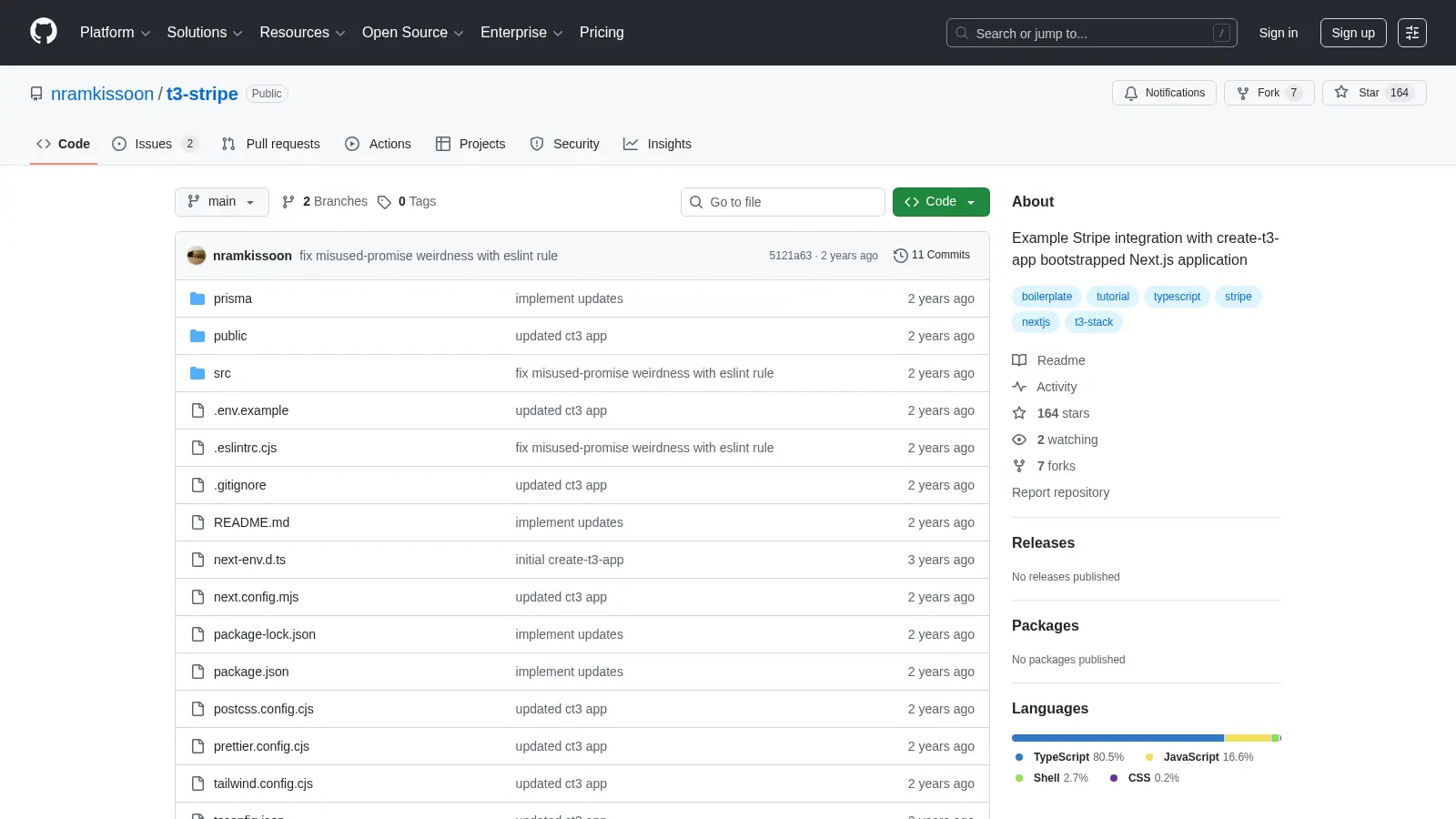Click the branches icon next to 2 Branches
This screenshot has width=1456, height=819.
click(288, 202)
